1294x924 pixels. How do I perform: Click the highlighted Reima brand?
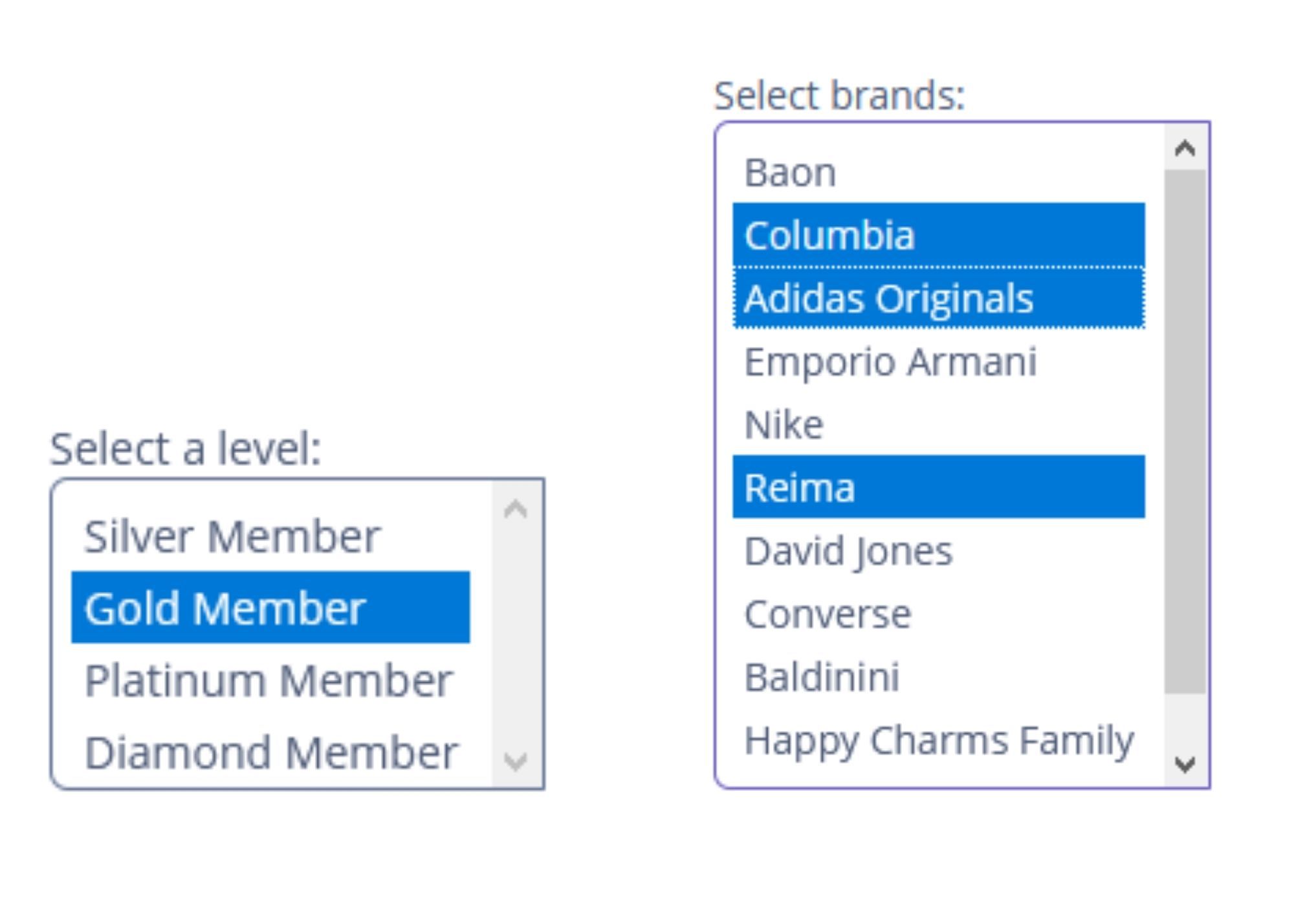coord(939,487)
